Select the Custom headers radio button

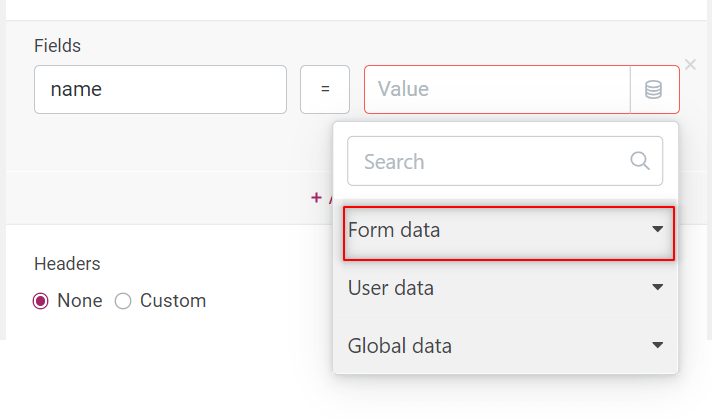pyautogui.click(x=123, y=301)
